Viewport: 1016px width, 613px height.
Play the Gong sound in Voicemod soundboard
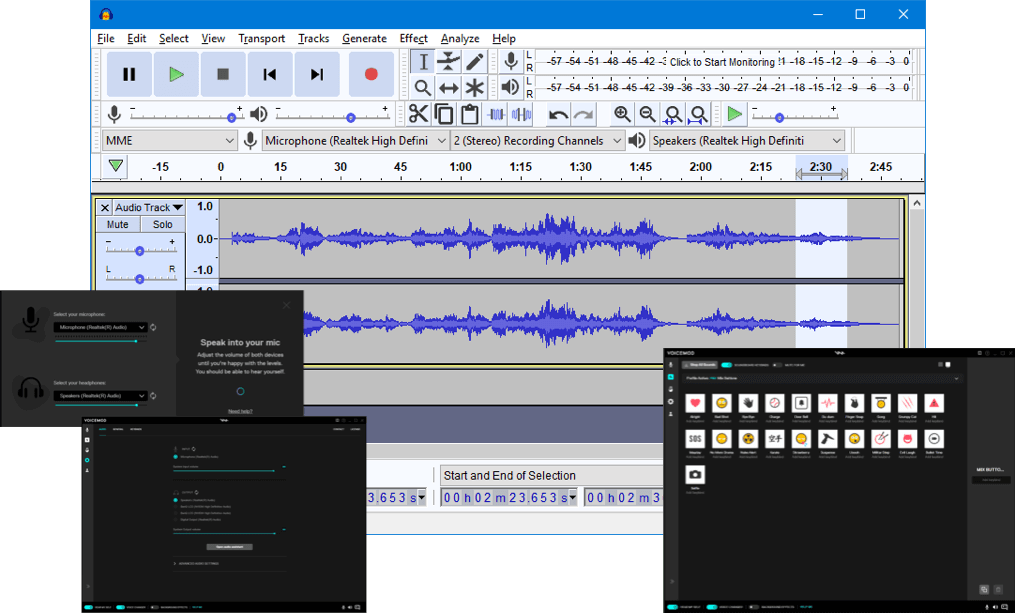(x=880, y=404)
